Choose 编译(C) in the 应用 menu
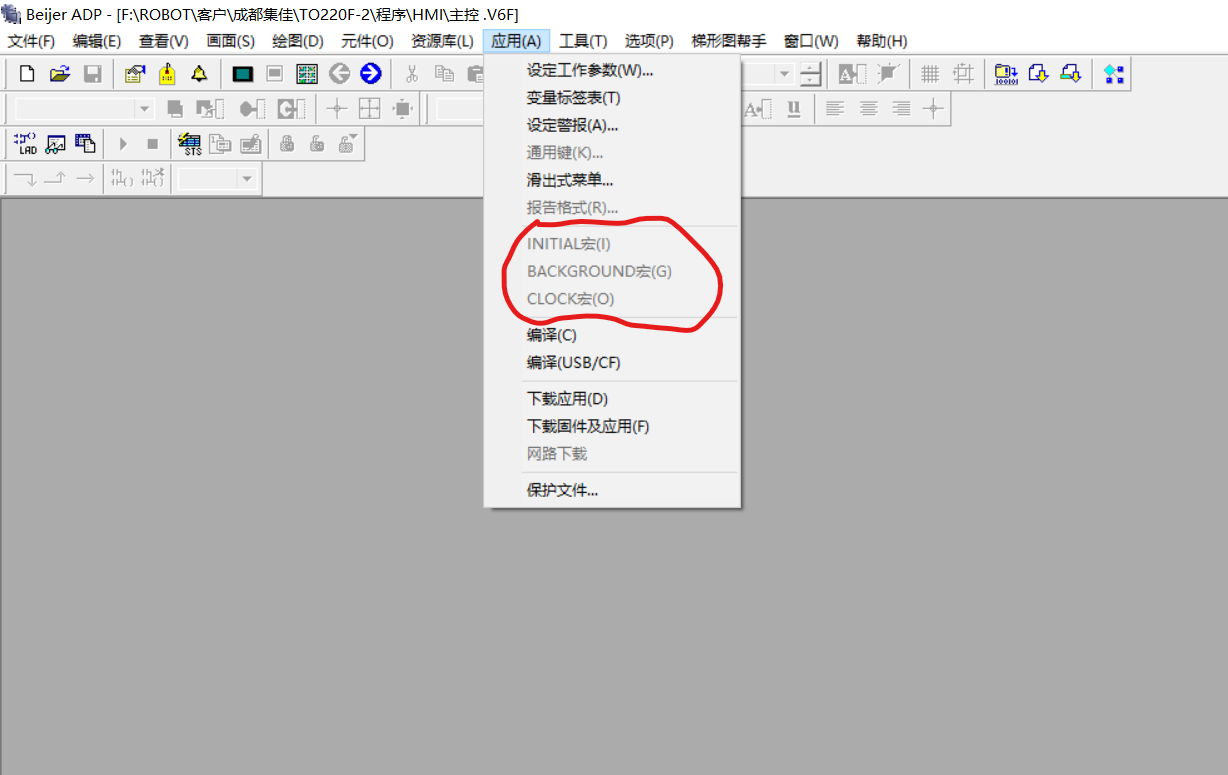The height and width of the screenshot is (775, 1228). [x=551, y=335]
